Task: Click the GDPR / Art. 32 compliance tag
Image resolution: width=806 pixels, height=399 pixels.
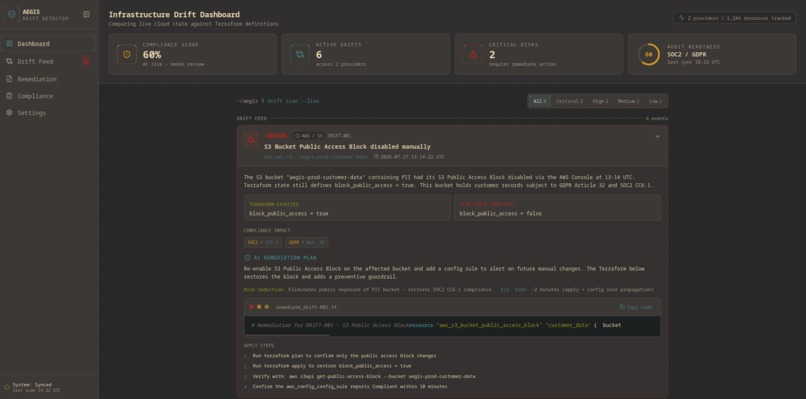Action: coord(306,242)
